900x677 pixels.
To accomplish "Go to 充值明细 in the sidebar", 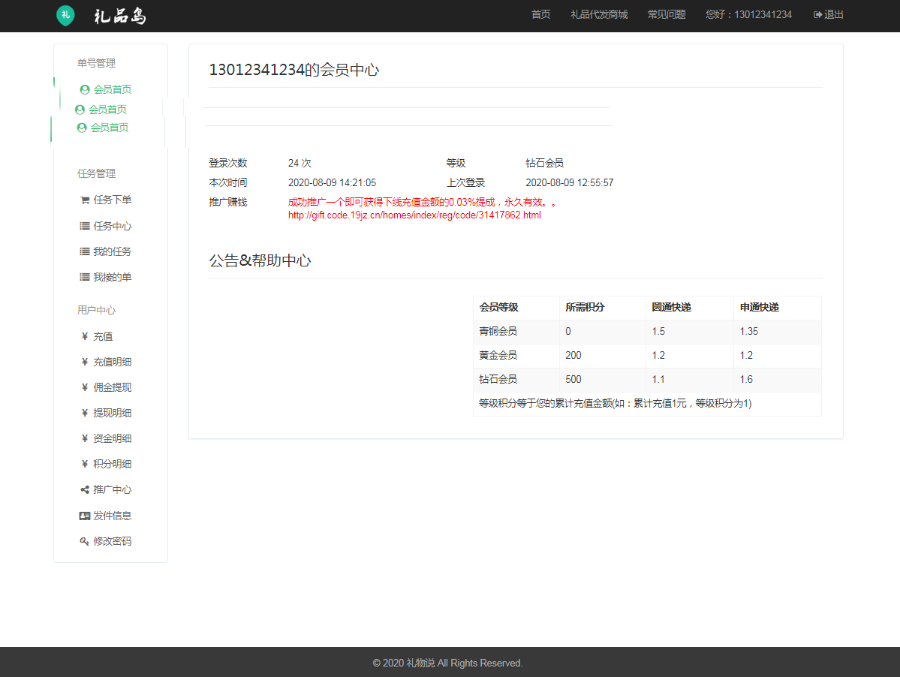I will point(112,362).
